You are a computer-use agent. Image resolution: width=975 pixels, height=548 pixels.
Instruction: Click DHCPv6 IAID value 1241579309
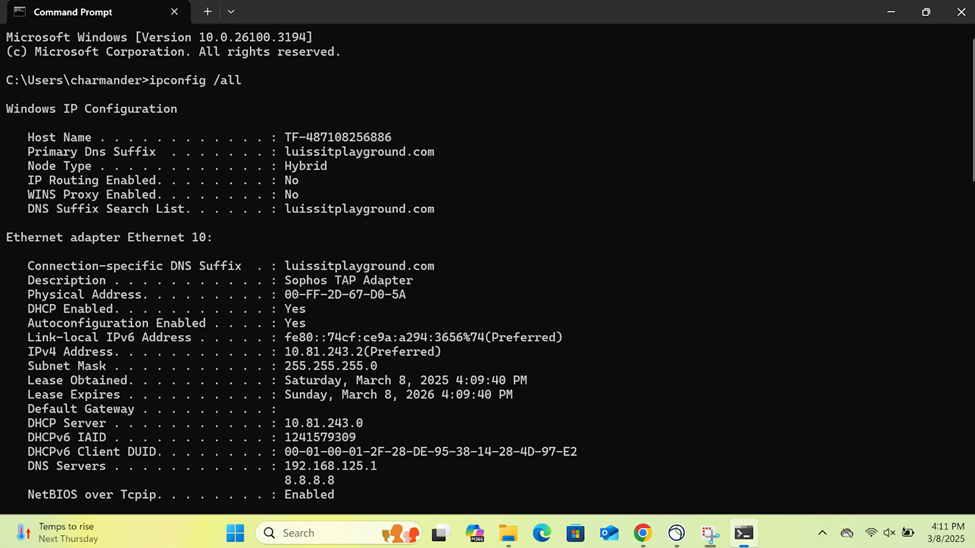click(320, 438)
